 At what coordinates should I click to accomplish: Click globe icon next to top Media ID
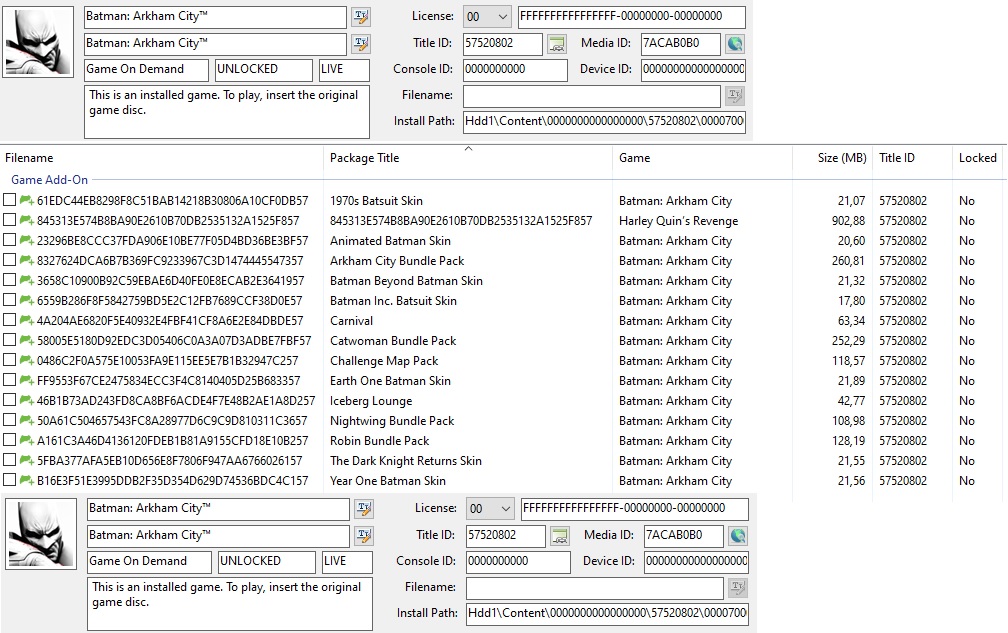point(735,44)
